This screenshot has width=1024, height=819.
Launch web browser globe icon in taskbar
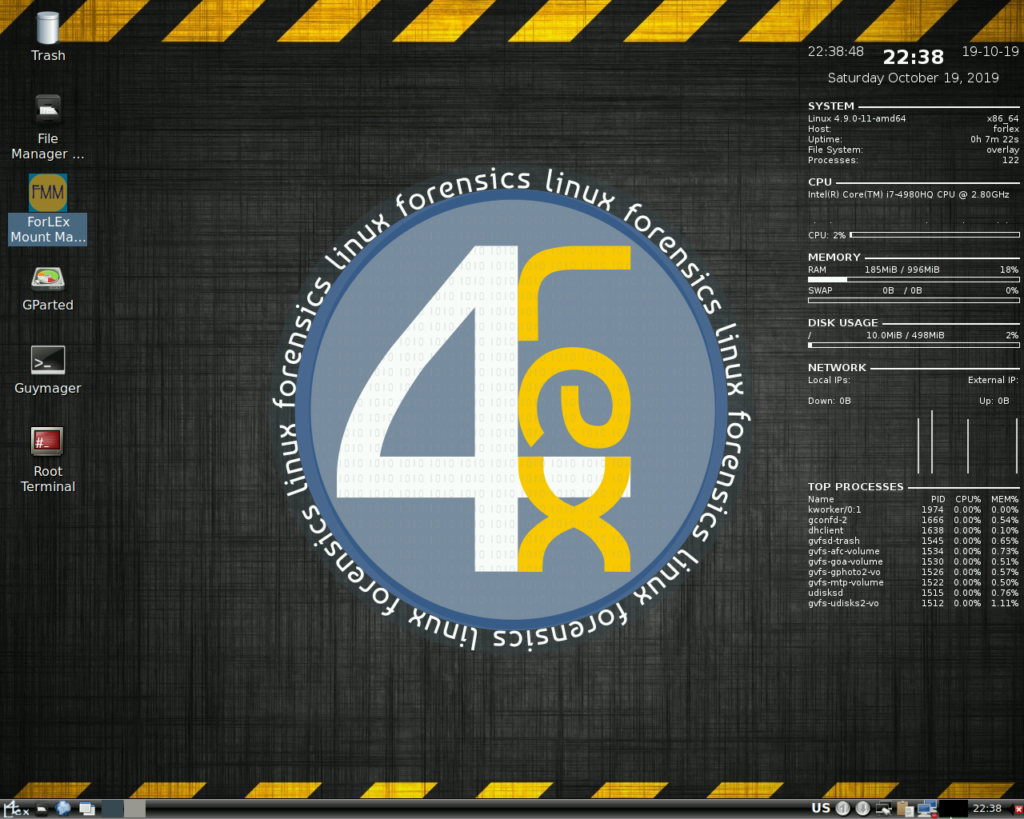click(63, 809)
